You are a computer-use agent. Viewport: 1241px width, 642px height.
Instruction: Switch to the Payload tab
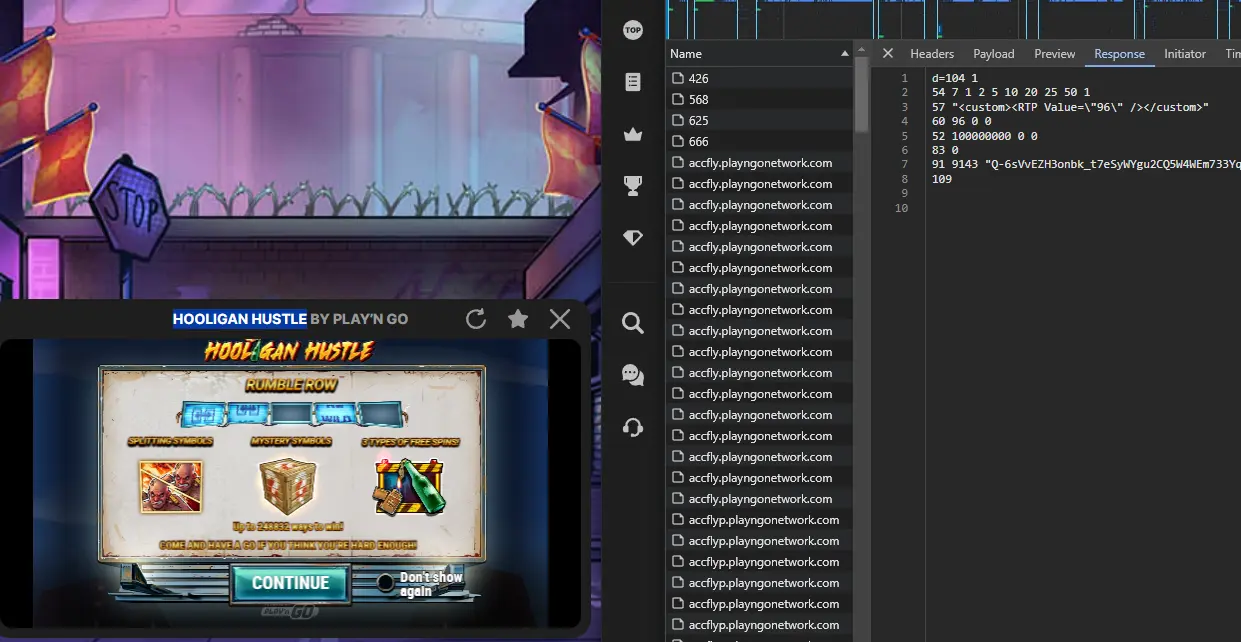tap(994, 54)
